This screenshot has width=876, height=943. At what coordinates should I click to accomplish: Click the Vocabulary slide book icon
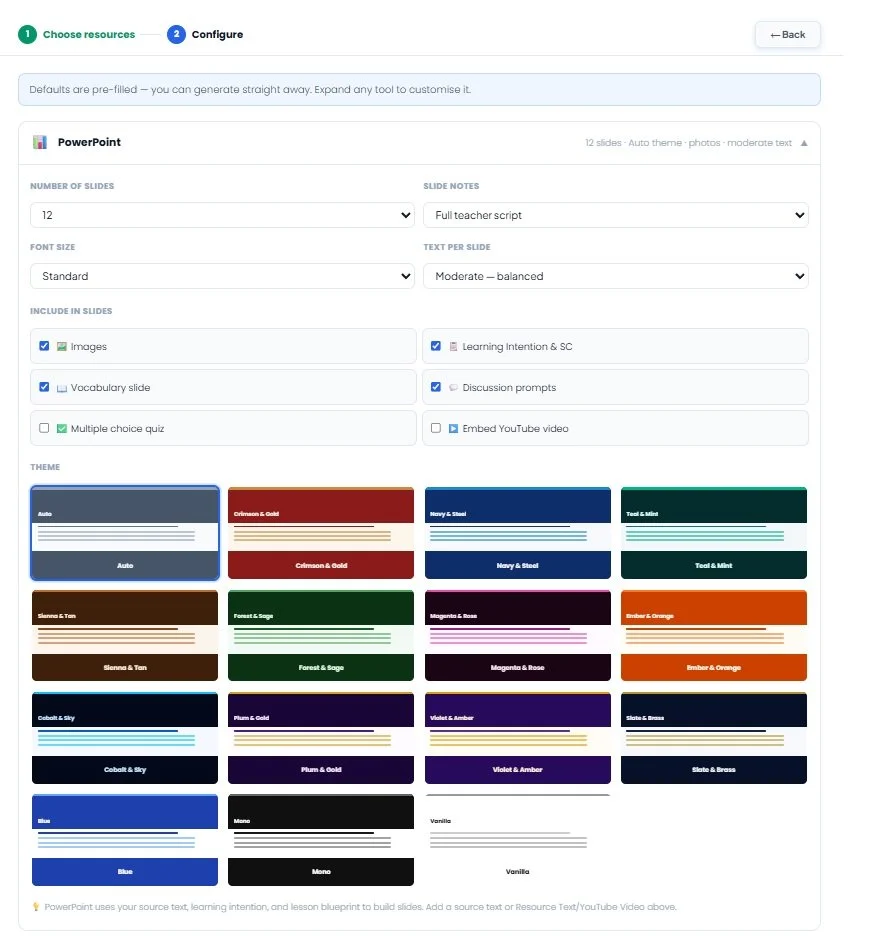(x=61, y=388)
